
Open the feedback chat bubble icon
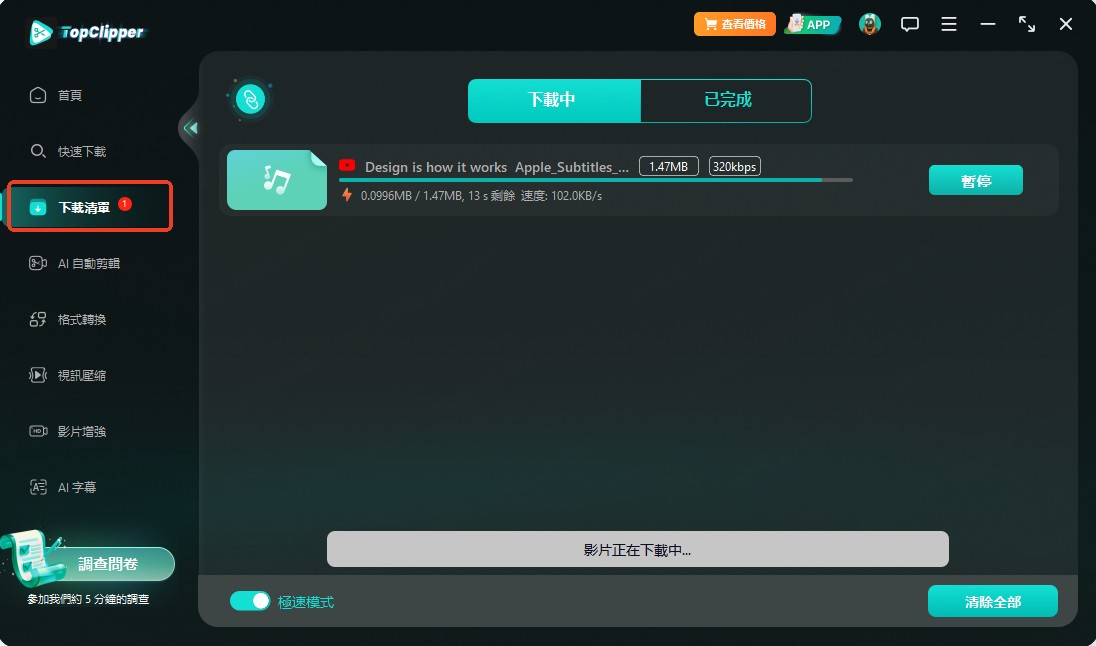tap(909, 24)
